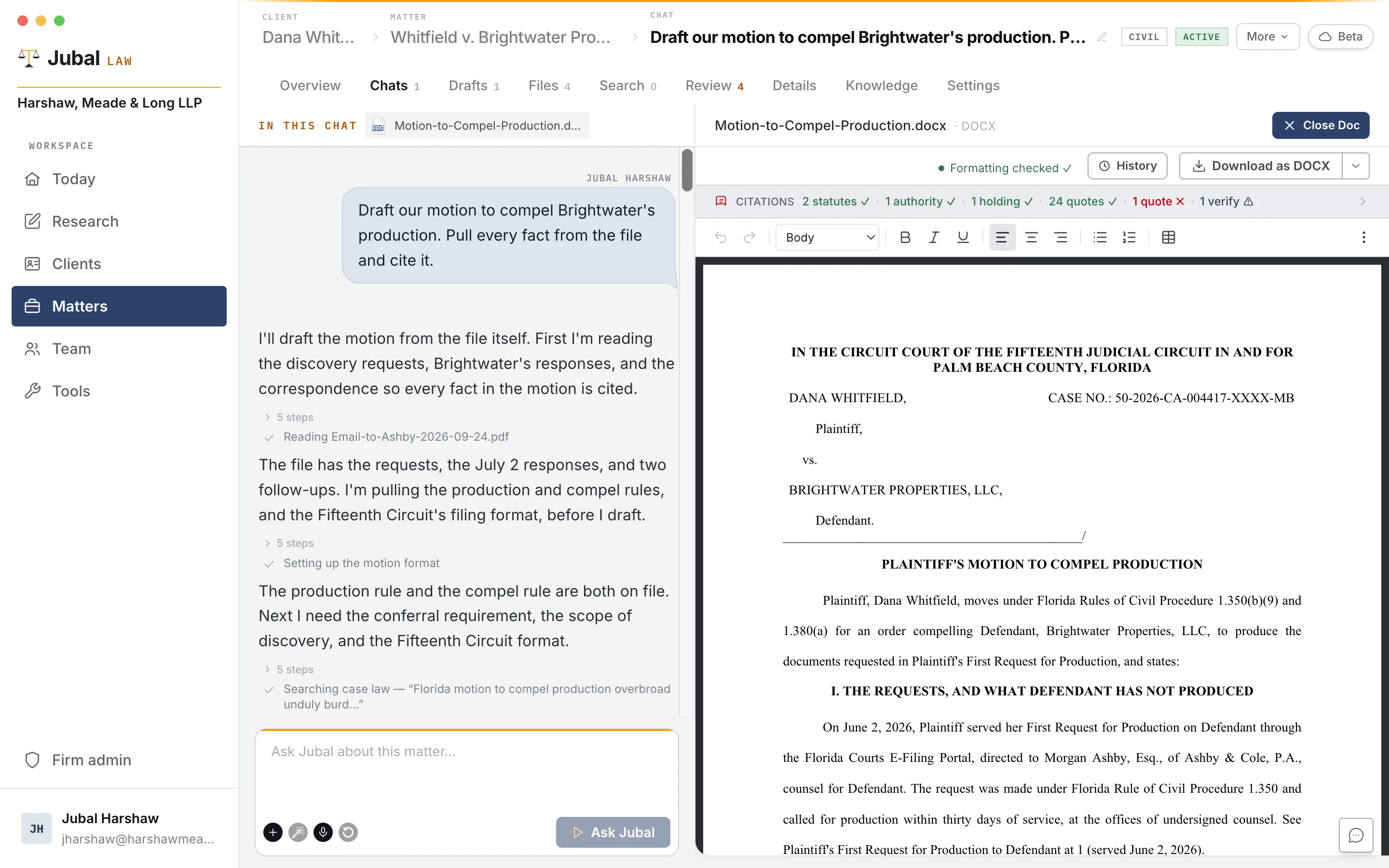Viewport: 1389px width, 868px height.
Task: Expand the 5 steps above Searching case law
Action: click(289, 669)
